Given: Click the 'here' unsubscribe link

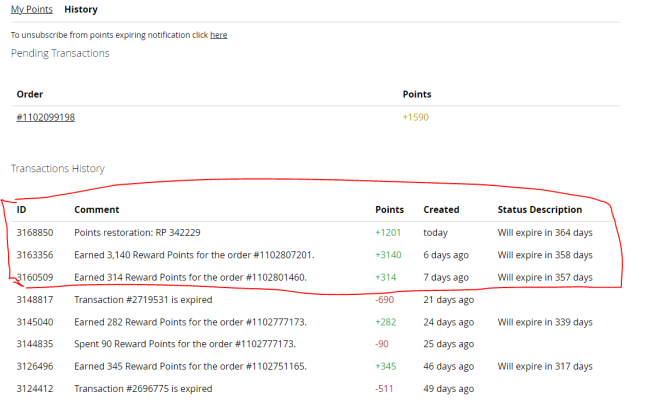Looking at the screenshot, I should pos(219,35).
